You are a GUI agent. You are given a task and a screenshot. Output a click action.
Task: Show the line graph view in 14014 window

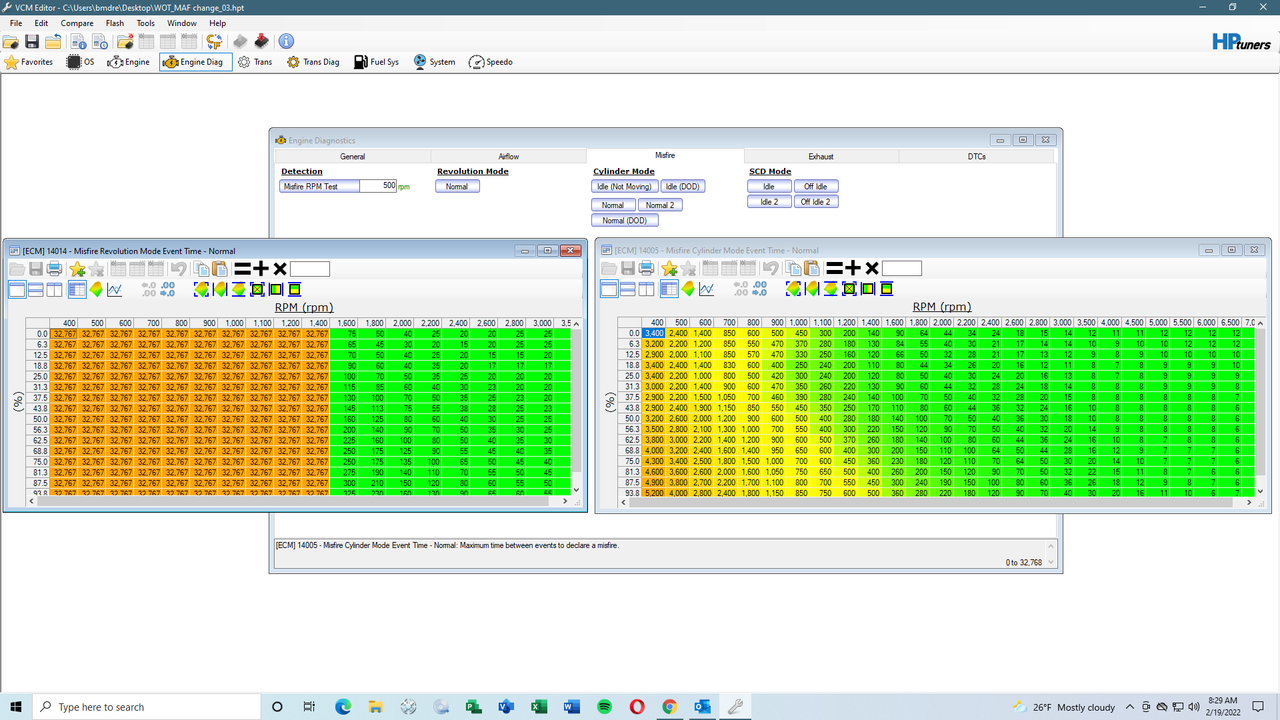(115, 290)
